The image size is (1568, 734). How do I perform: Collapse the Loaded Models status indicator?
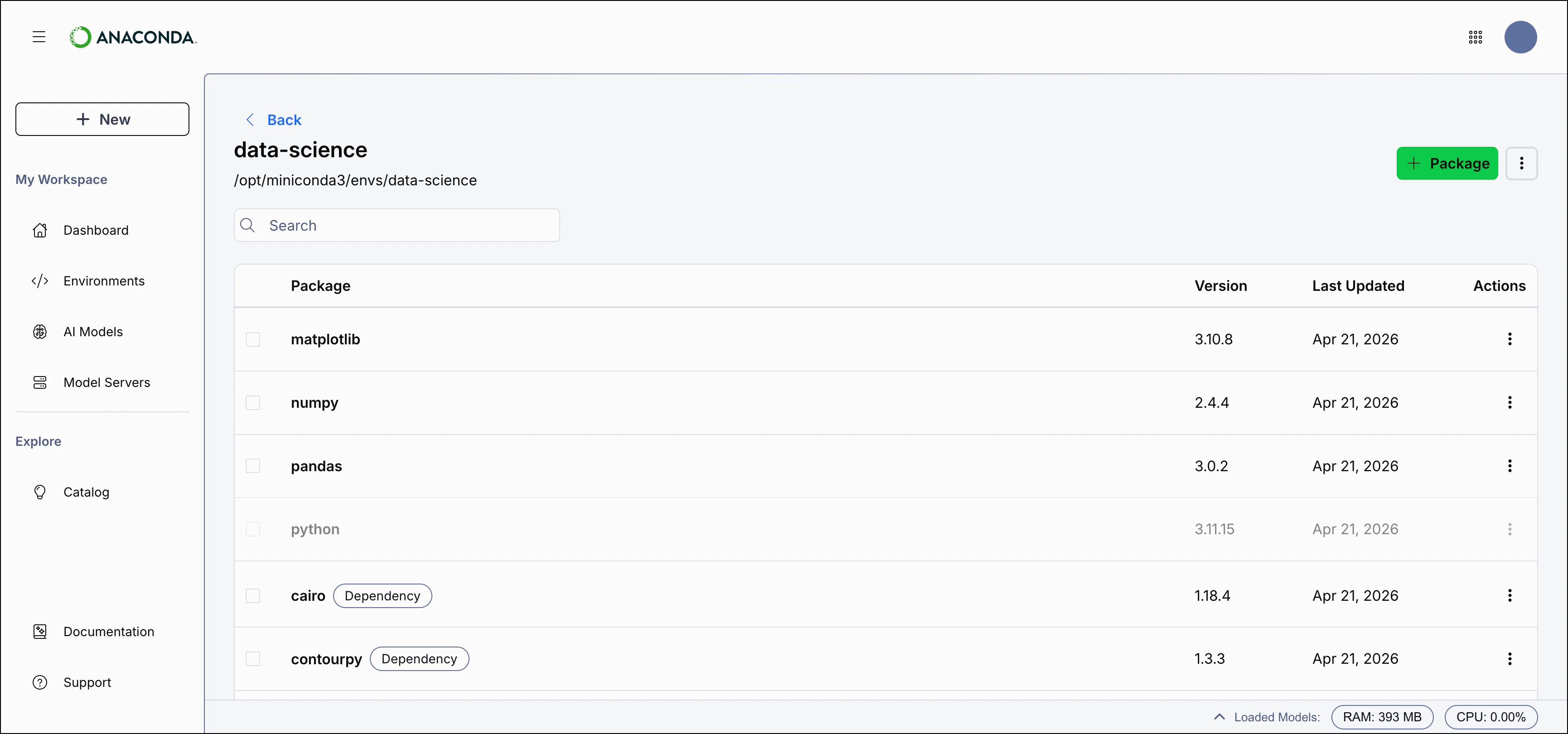point(1219,716)
